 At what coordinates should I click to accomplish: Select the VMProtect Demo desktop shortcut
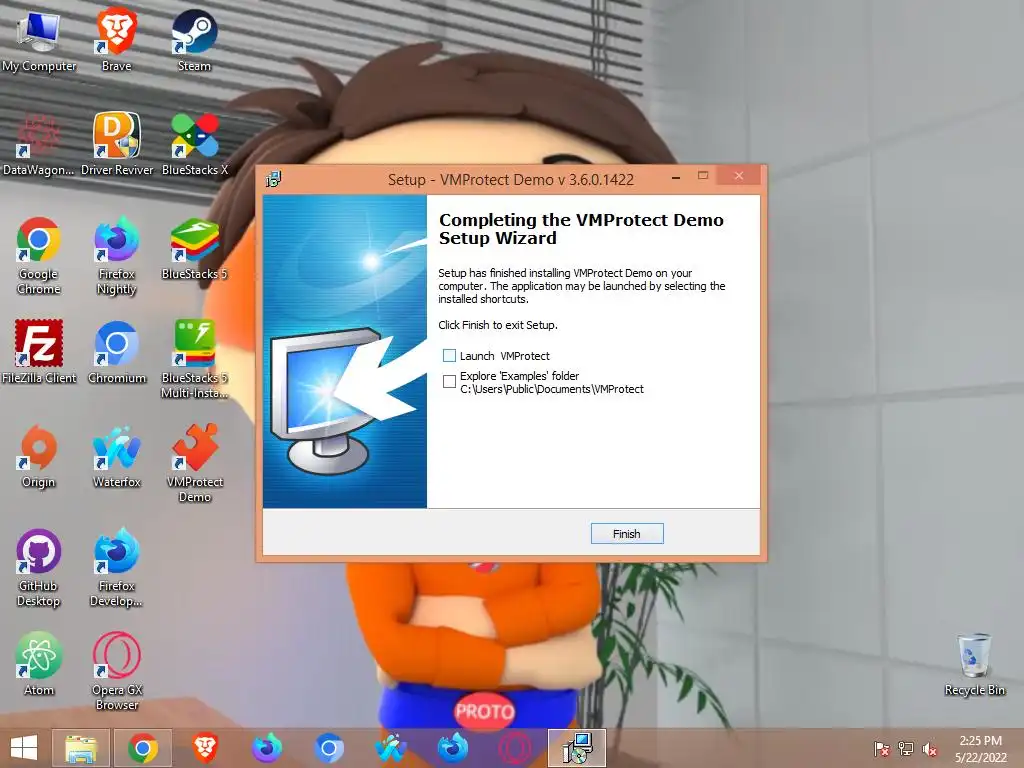click(195, 462)
